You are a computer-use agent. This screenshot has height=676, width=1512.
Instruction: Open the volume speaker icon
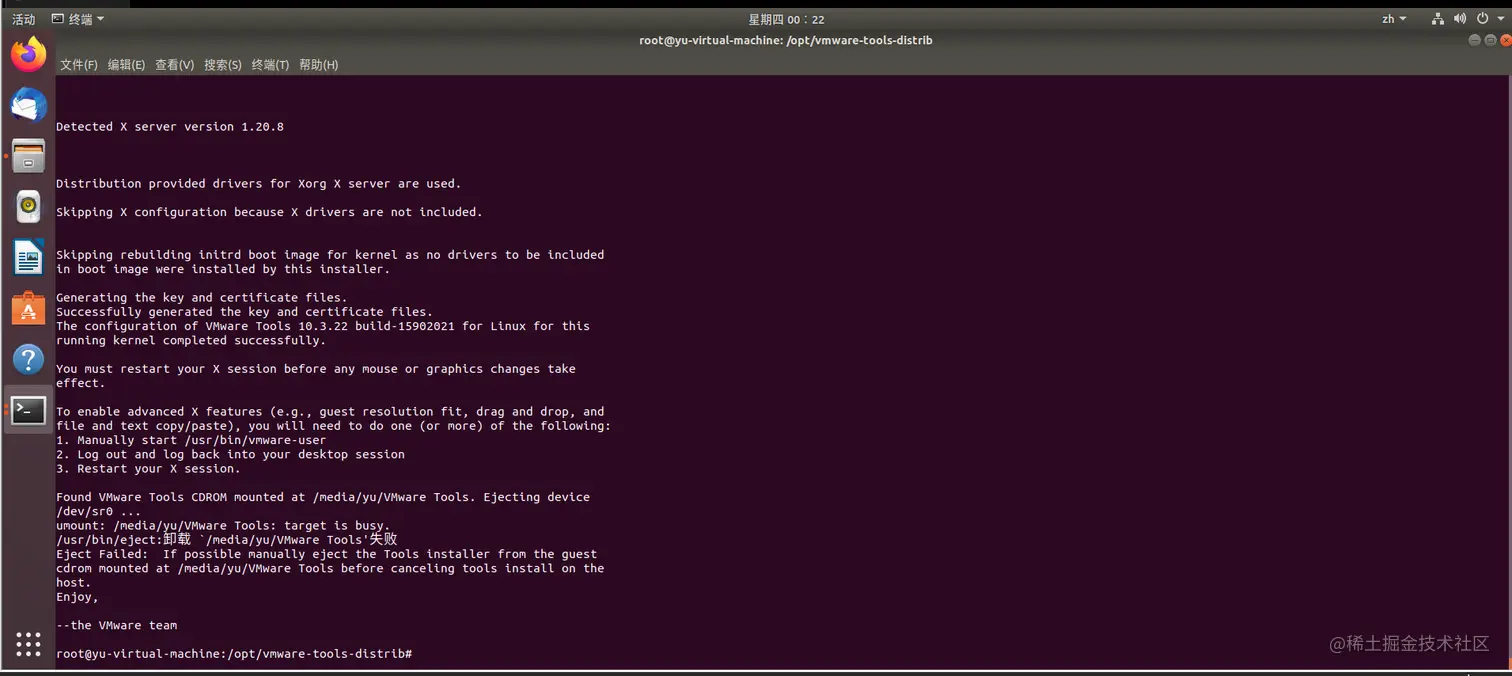pyautogui.click(x=1459, y=19)
